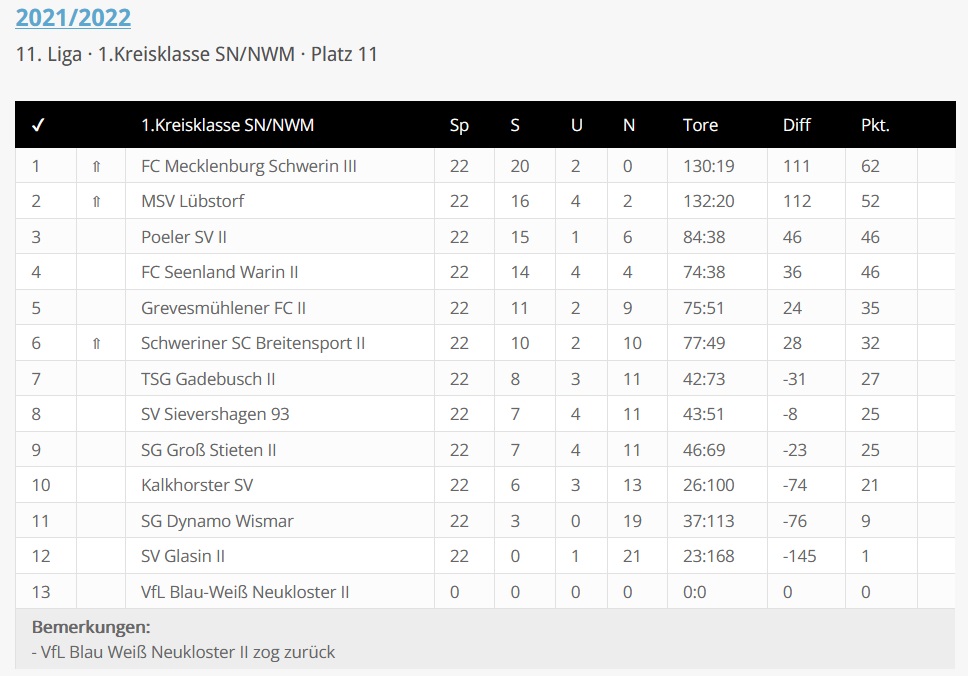Click promotion arrow beside Schweriner SC Breitensport II
The image size is (968, 676).
pos(96,343)
